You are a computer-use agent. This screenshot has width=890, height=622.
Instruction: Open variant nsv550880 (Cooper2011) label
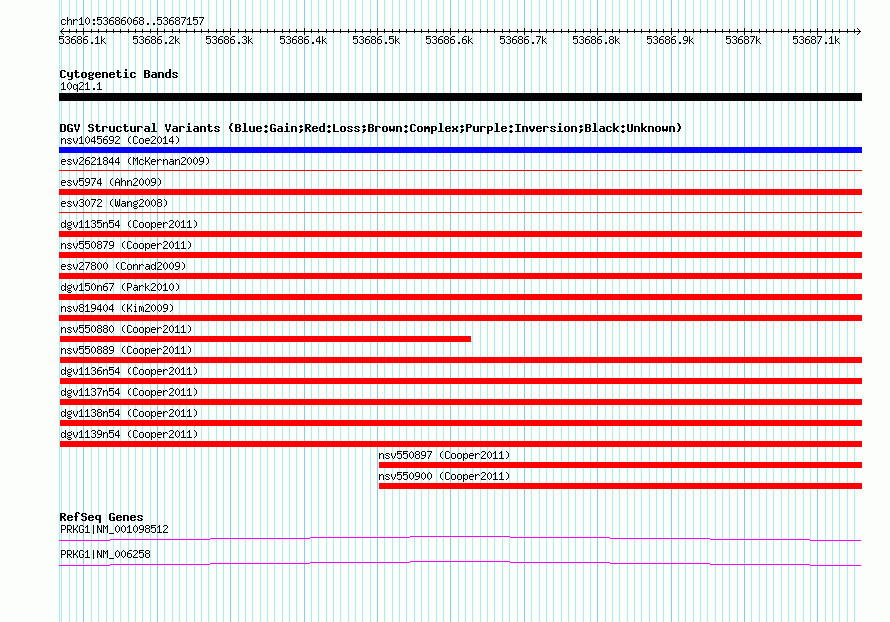pyautogui.click(x=126, y=329)
